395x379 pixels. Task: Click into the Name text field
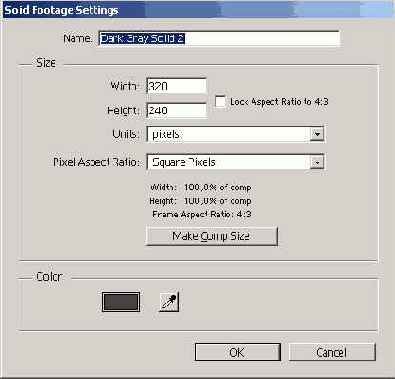[219, 38]
